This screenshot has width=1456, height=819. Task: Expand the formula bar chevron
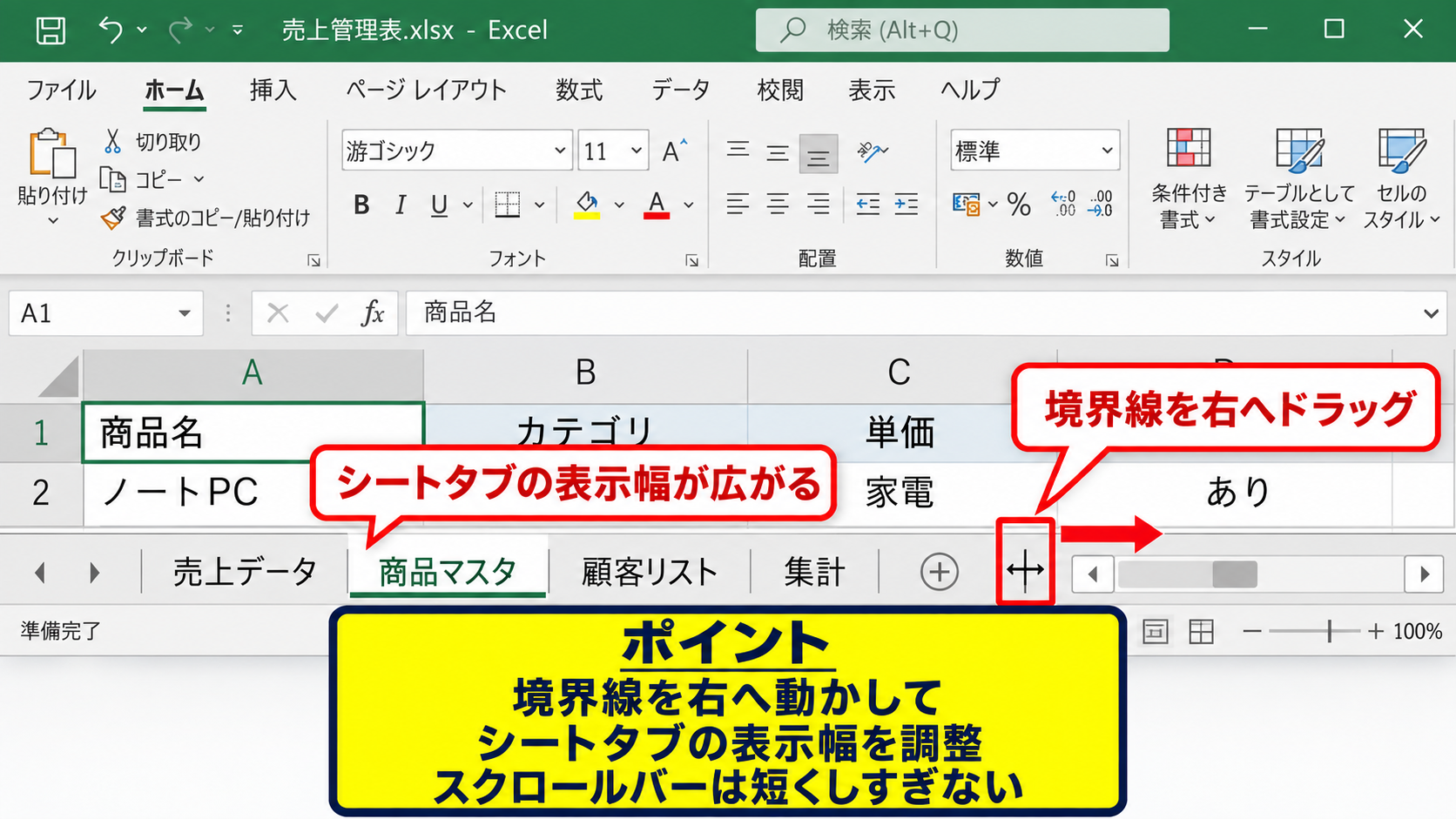[1431, 313]
